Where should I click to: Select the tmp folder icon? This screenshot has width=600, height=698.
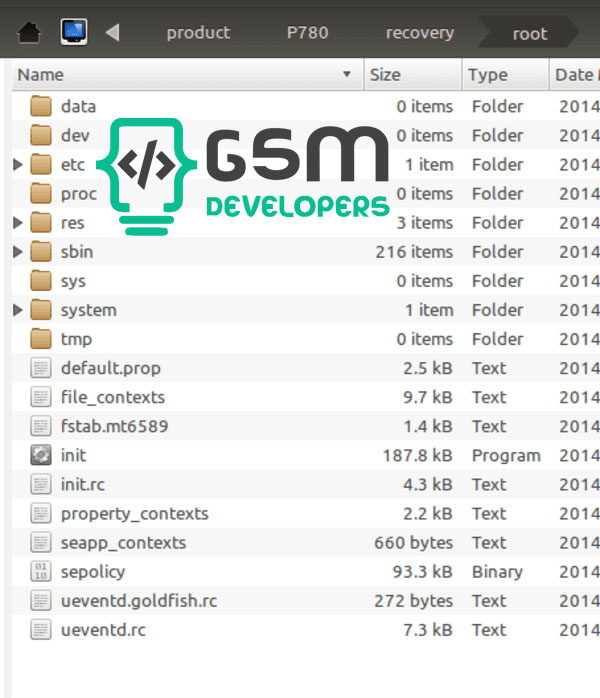(x=41, y=339)
